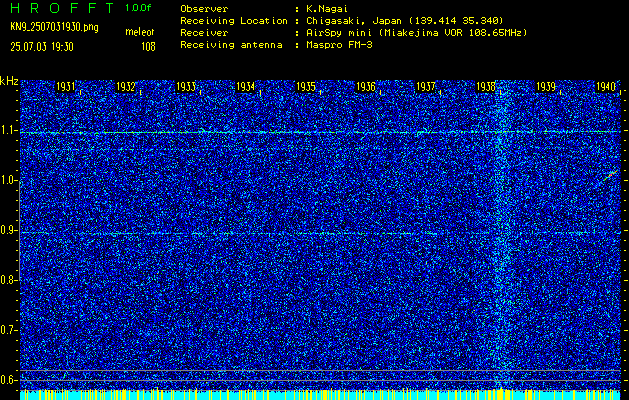The width and height of the screenshot is (629, 400).
Task: Click the Receiver field label
Action: coord(204,33)
